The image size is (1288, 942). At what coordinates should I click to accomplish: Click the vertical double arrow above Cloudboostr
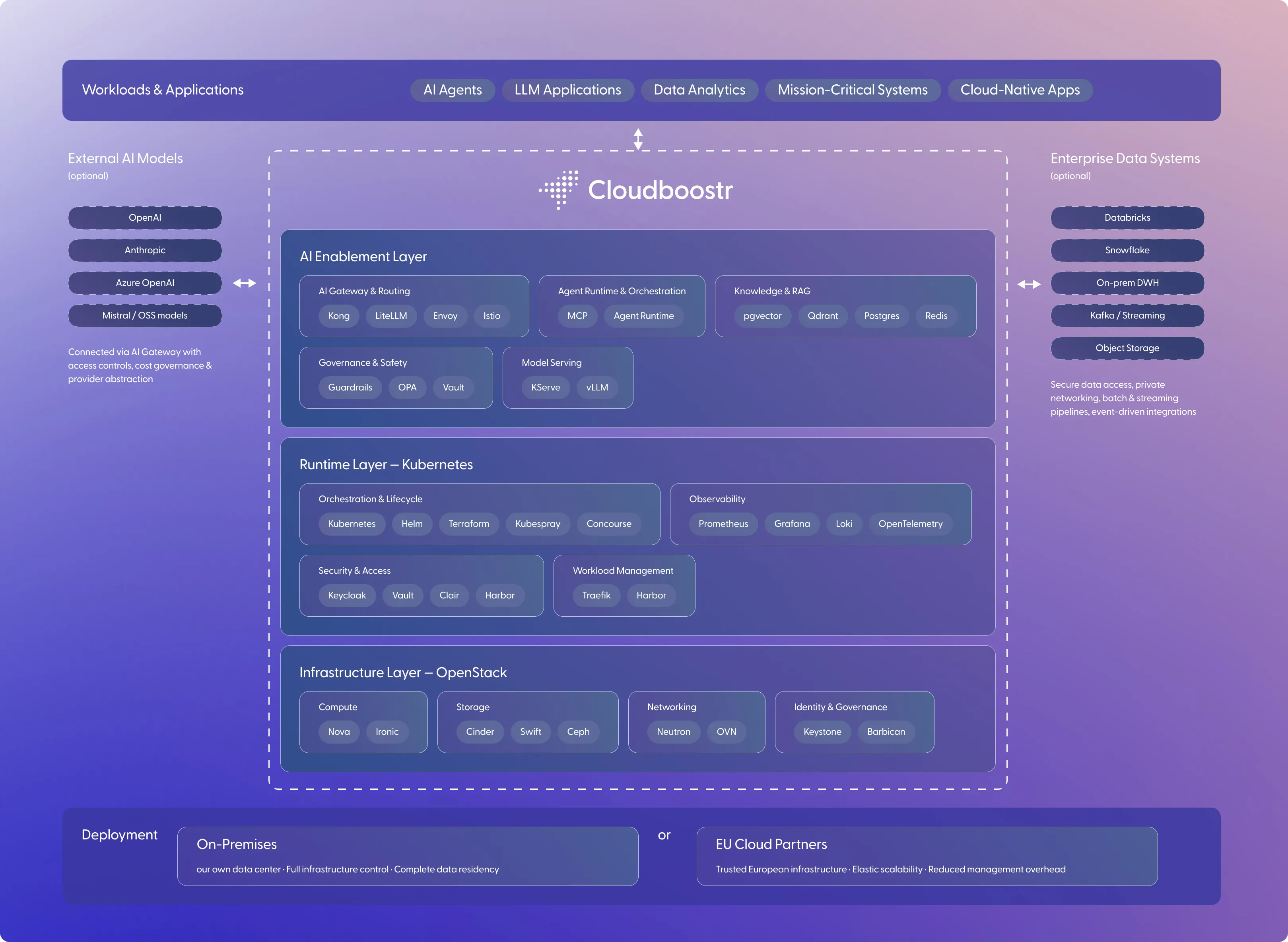[638, 138]
